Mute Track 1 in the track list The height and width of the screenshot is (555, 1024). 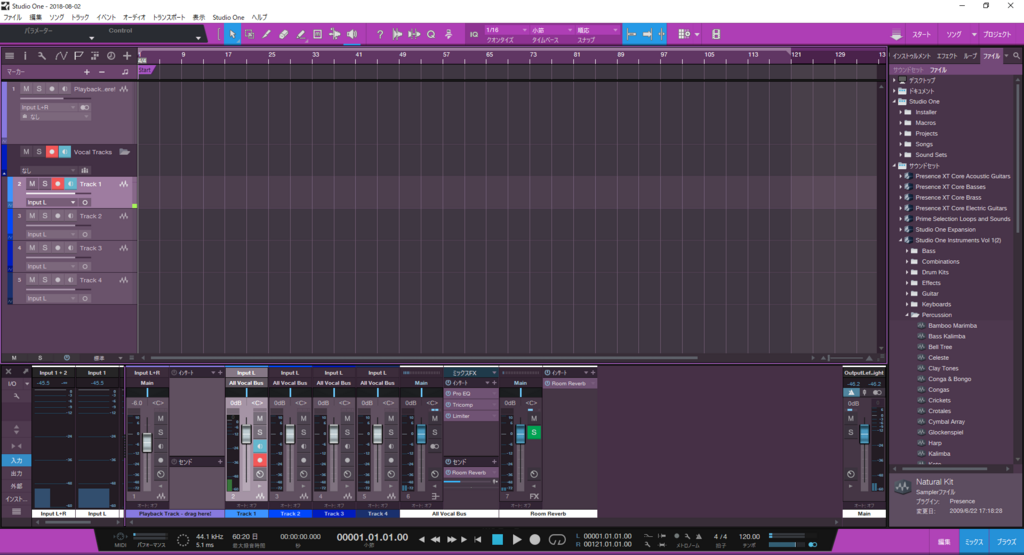(x=32, y=184)
